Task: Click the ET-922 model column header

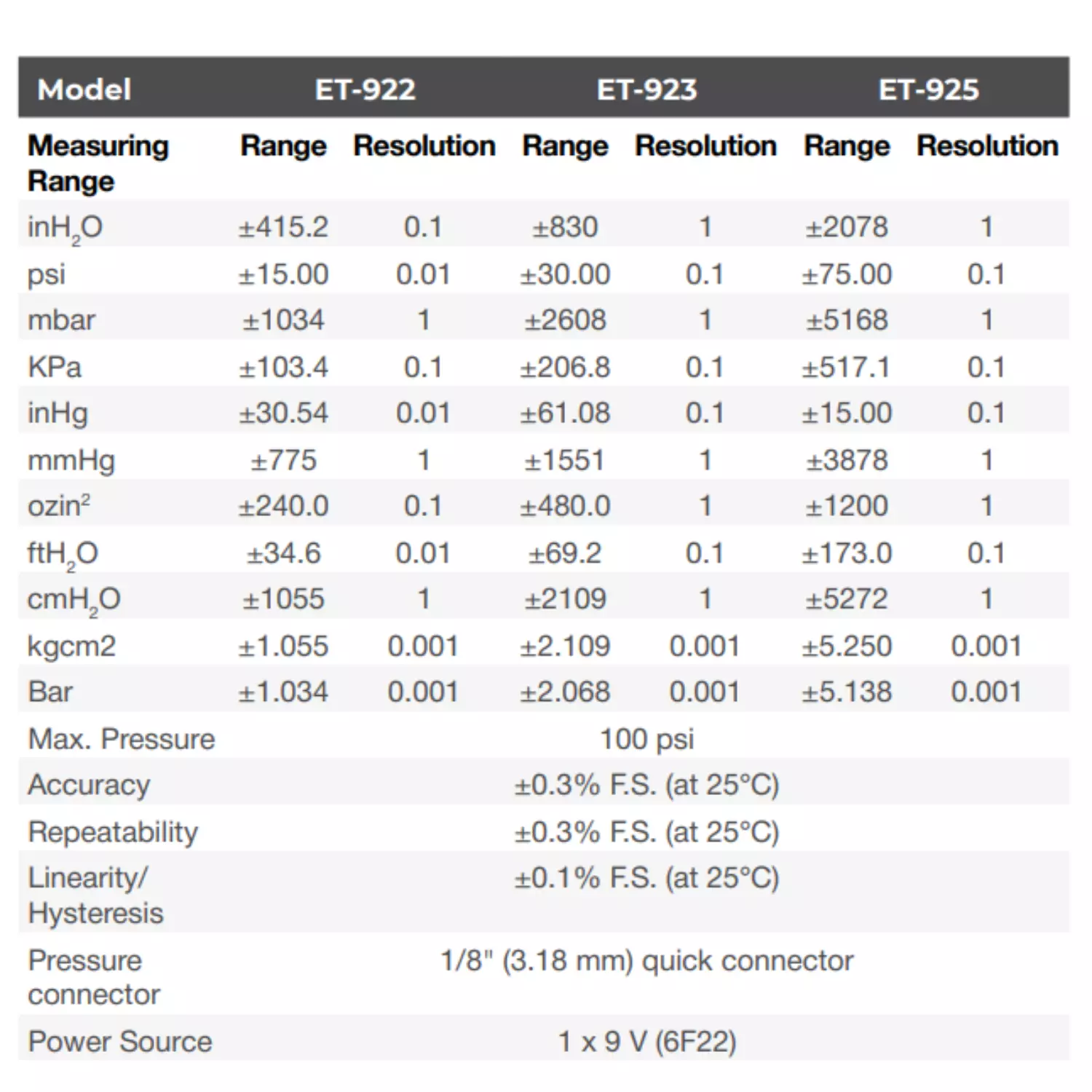Action: click(x=365, y=90)
